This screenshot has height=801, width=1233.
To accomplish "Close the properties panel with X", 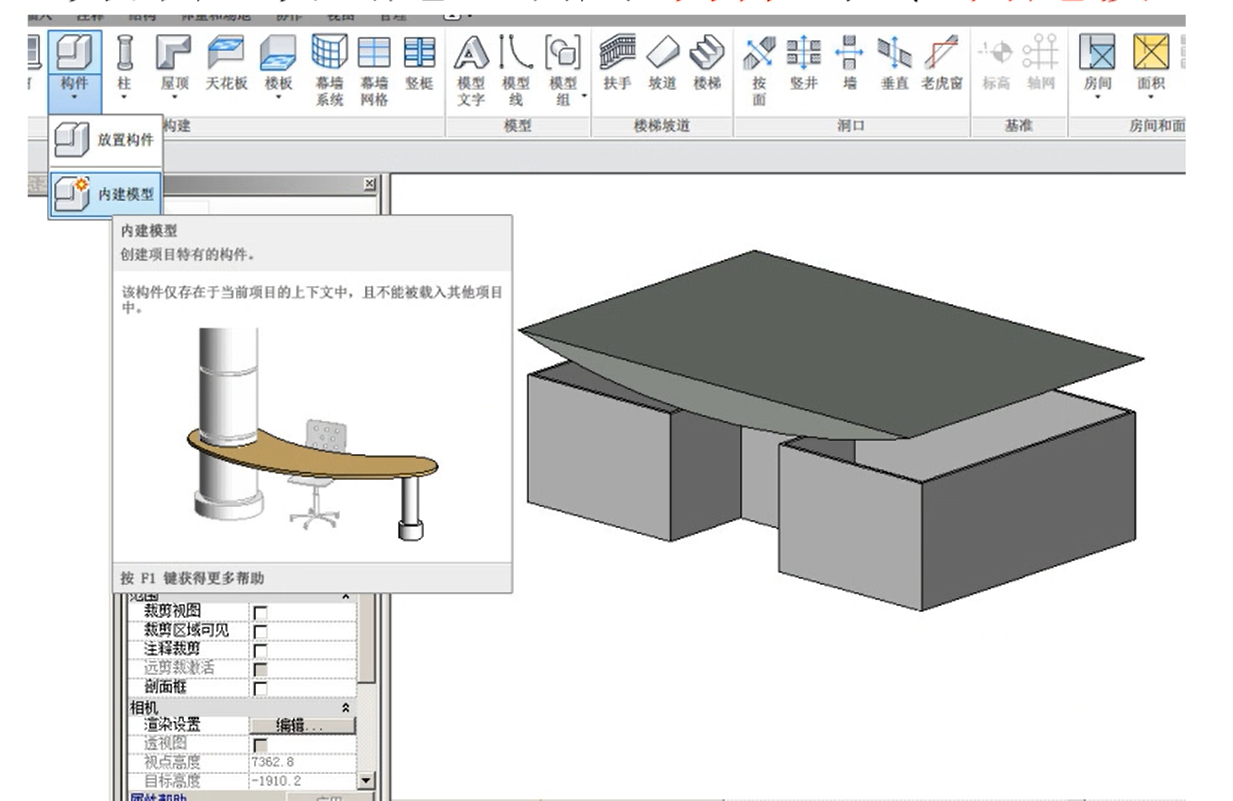I will coord(369,184).
